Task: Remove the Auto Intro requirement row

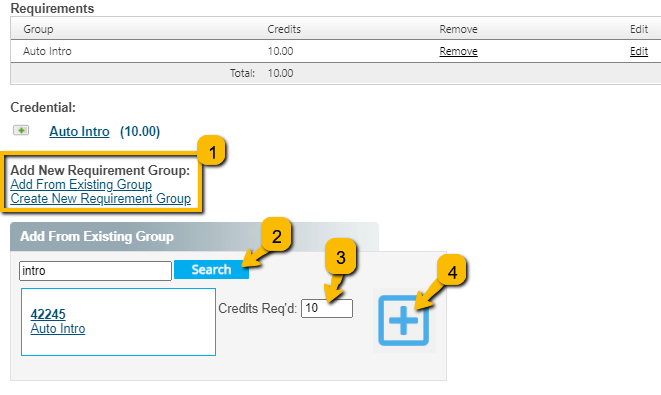Action: [458, 51]
